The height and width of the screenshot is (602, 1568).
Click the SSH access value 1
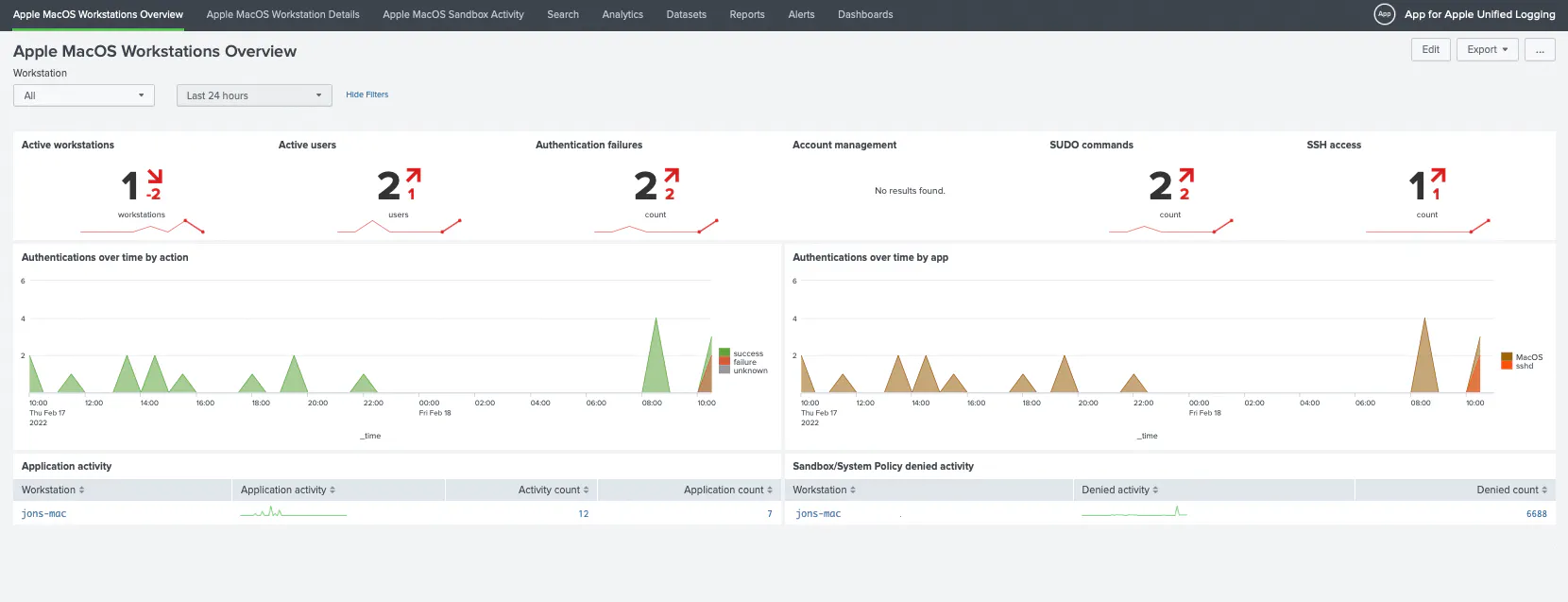(x=1417, y=186)
